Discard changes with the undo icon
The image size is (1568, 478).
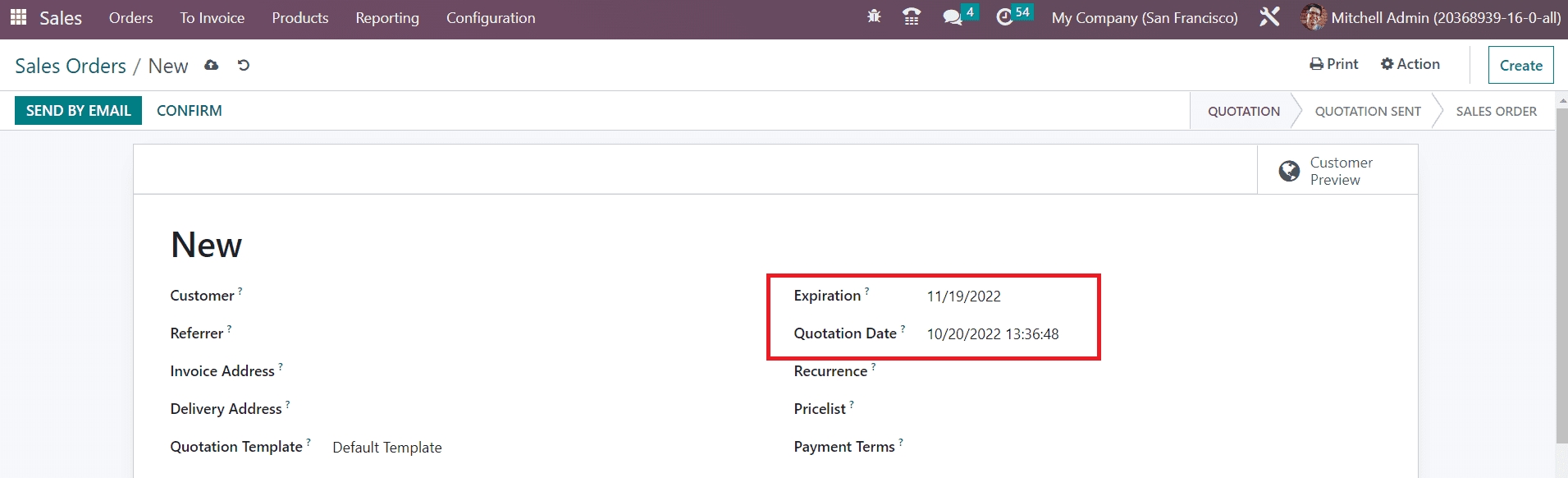pyautogui.click(x=244, y=66)
